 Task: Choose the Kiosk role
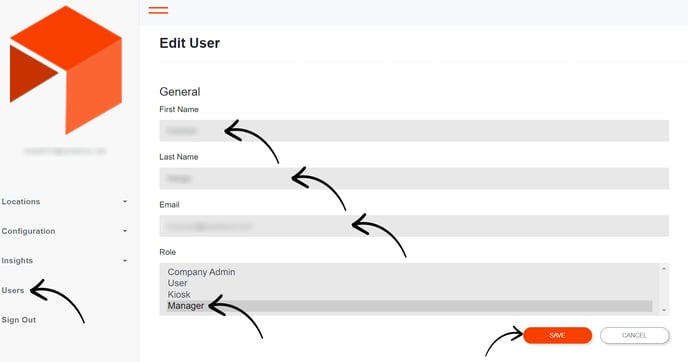click(179, 294)
